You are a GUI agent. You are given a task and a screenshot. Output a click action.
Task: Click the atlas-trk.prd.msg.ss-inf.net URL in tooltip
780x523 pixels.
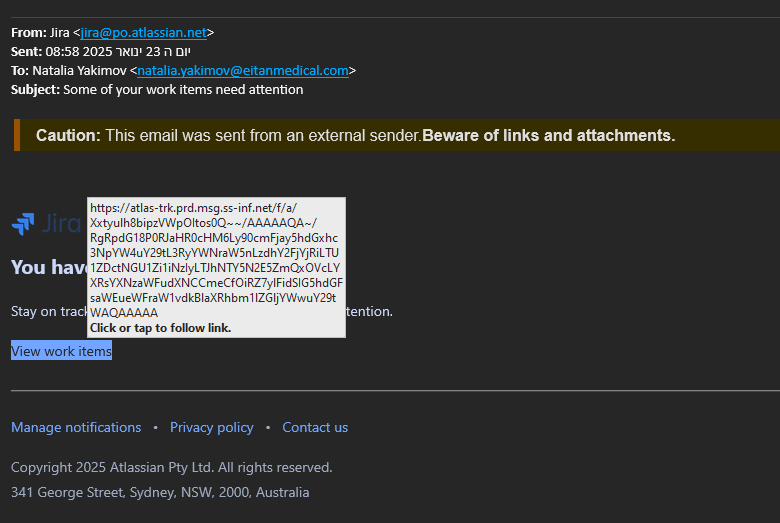(216, 260)
